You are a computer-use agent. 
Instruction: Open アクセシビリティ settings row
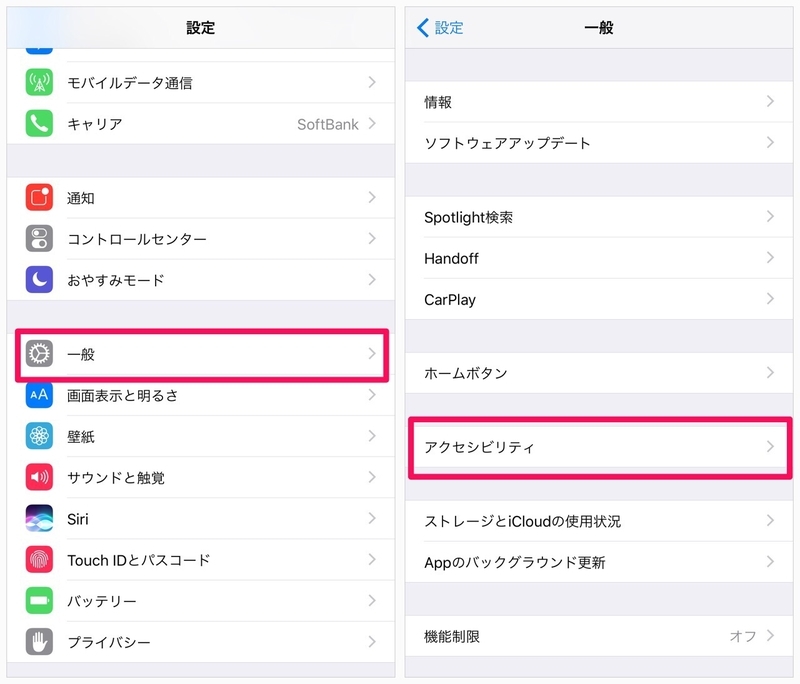(599, 447)
